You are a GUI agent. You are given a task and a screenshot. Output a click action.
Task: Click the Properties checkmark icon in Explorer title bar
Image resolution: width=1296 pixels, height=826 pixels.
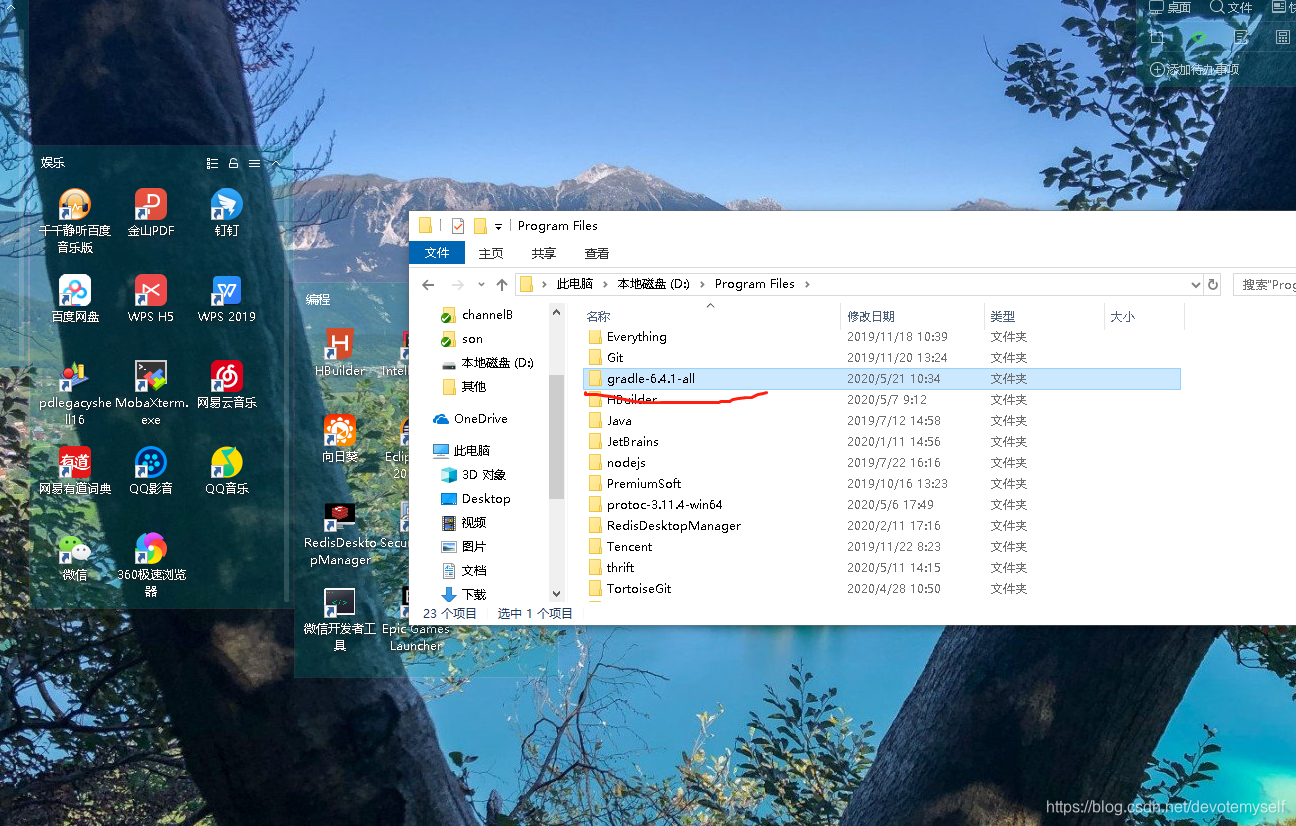click(458, 225)
